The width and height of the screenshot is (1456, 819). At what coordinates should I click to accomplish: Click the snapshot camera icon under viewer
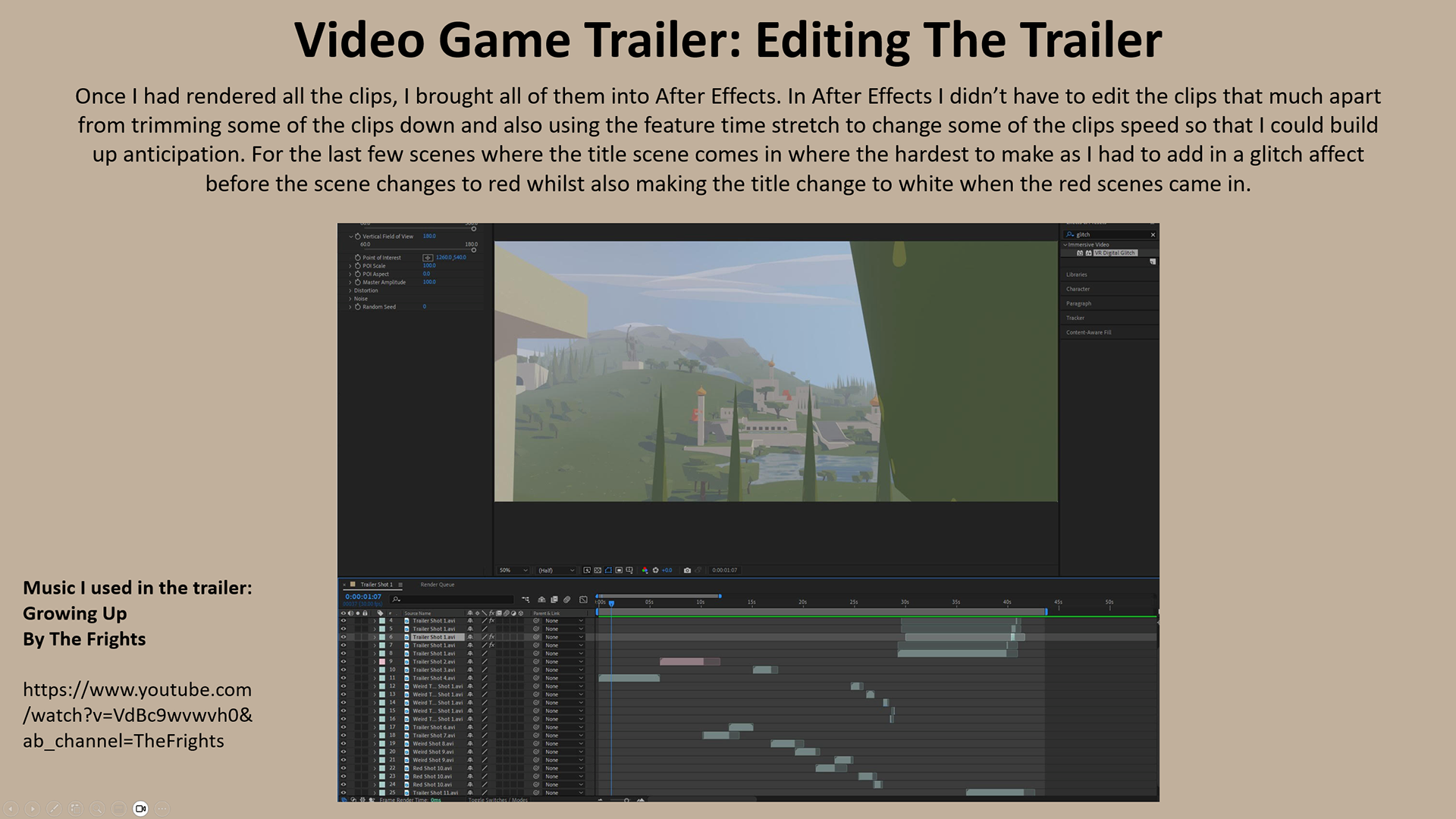pos(687,570)
